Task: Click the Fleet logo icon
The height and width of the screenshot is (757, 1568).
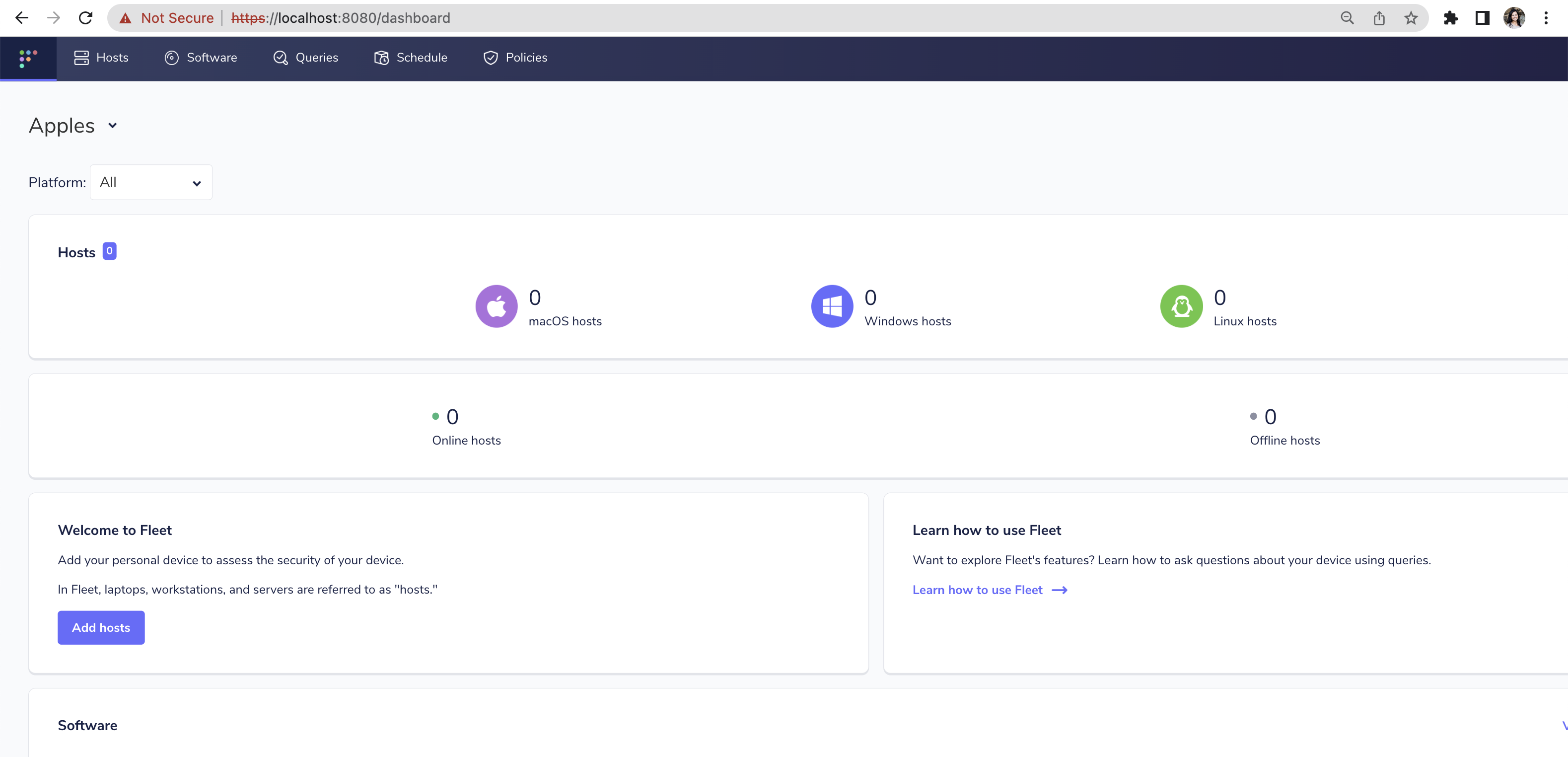Action: pos(27,58)
